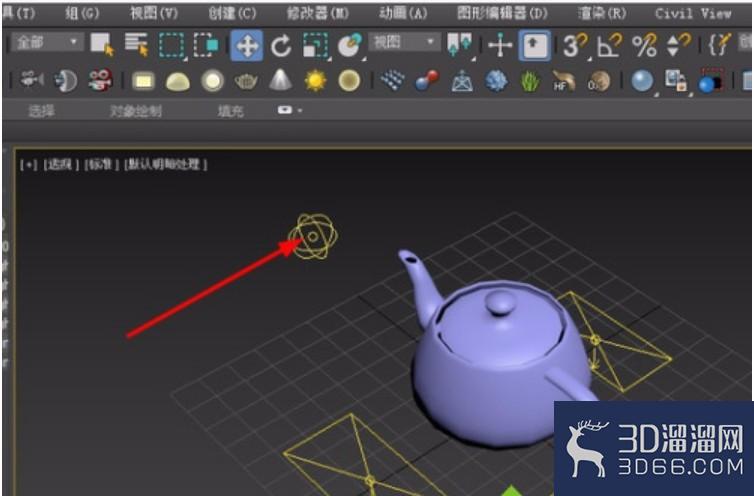Click the render frame with lock icon
The image size is (754, 496).
(x=677, y=81)
